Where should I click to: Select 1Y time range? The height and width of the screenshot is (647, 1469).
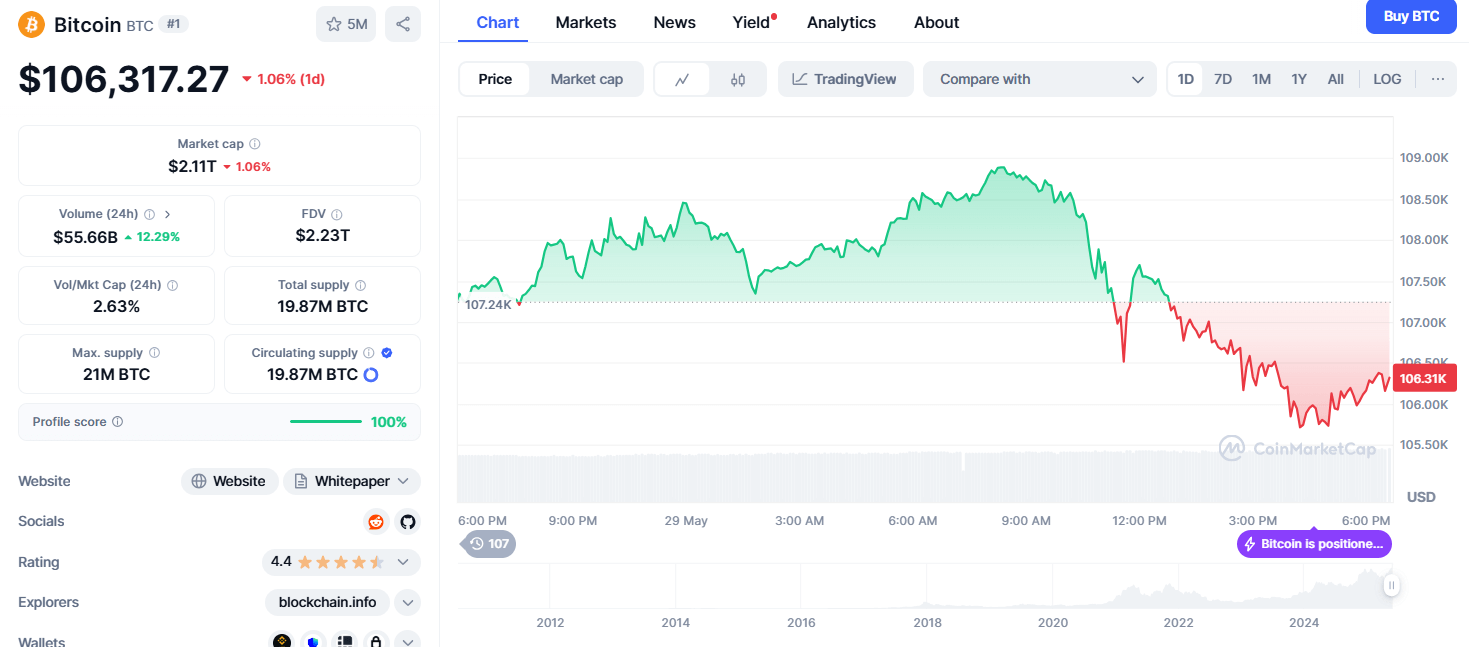(x=1299, y=79)
